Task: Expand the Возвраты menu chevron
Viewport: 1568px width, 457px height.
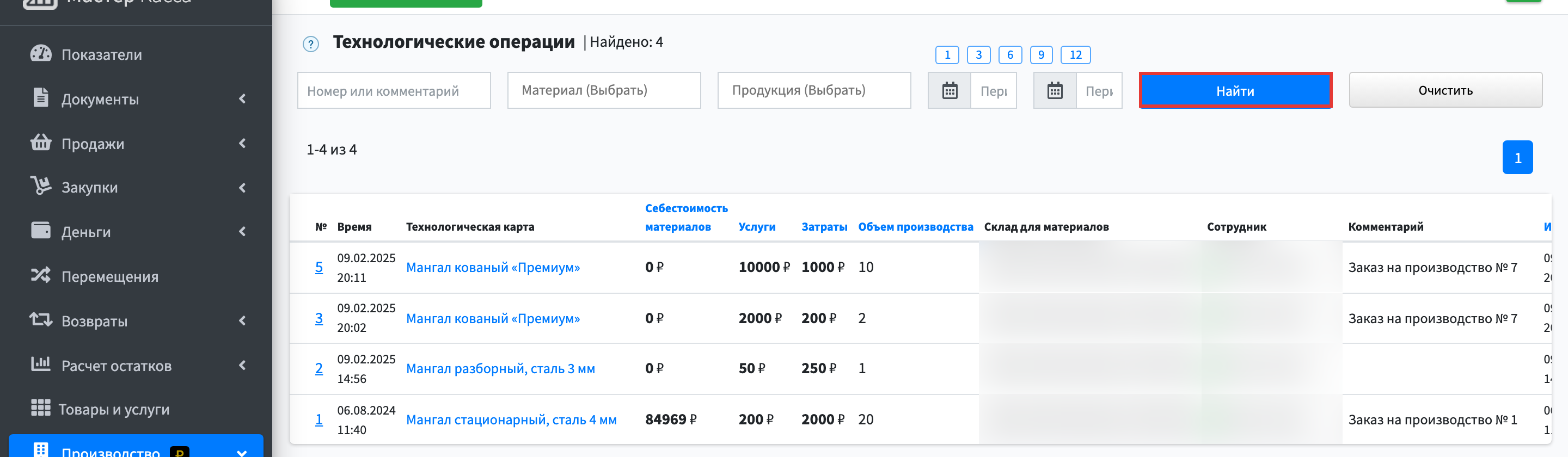Action: tap(242, 320)
